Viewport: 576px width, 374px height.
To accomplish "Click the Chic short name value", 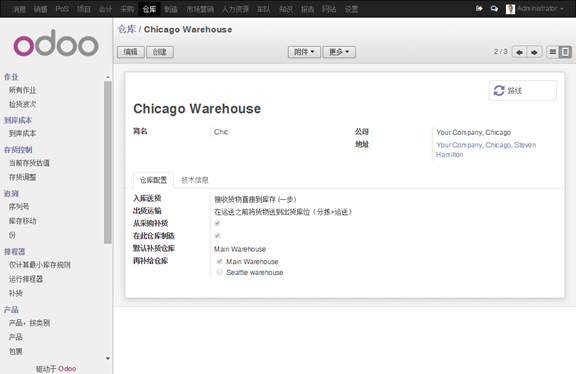I will 221,132.
